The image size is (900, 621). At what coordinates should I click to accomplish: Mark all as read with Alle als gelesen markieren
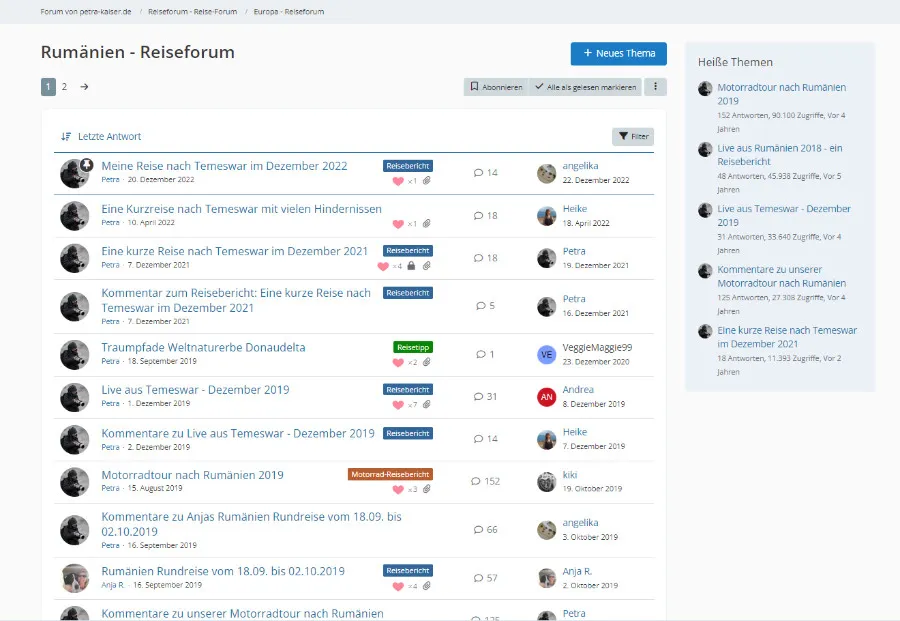pos(585,87)
